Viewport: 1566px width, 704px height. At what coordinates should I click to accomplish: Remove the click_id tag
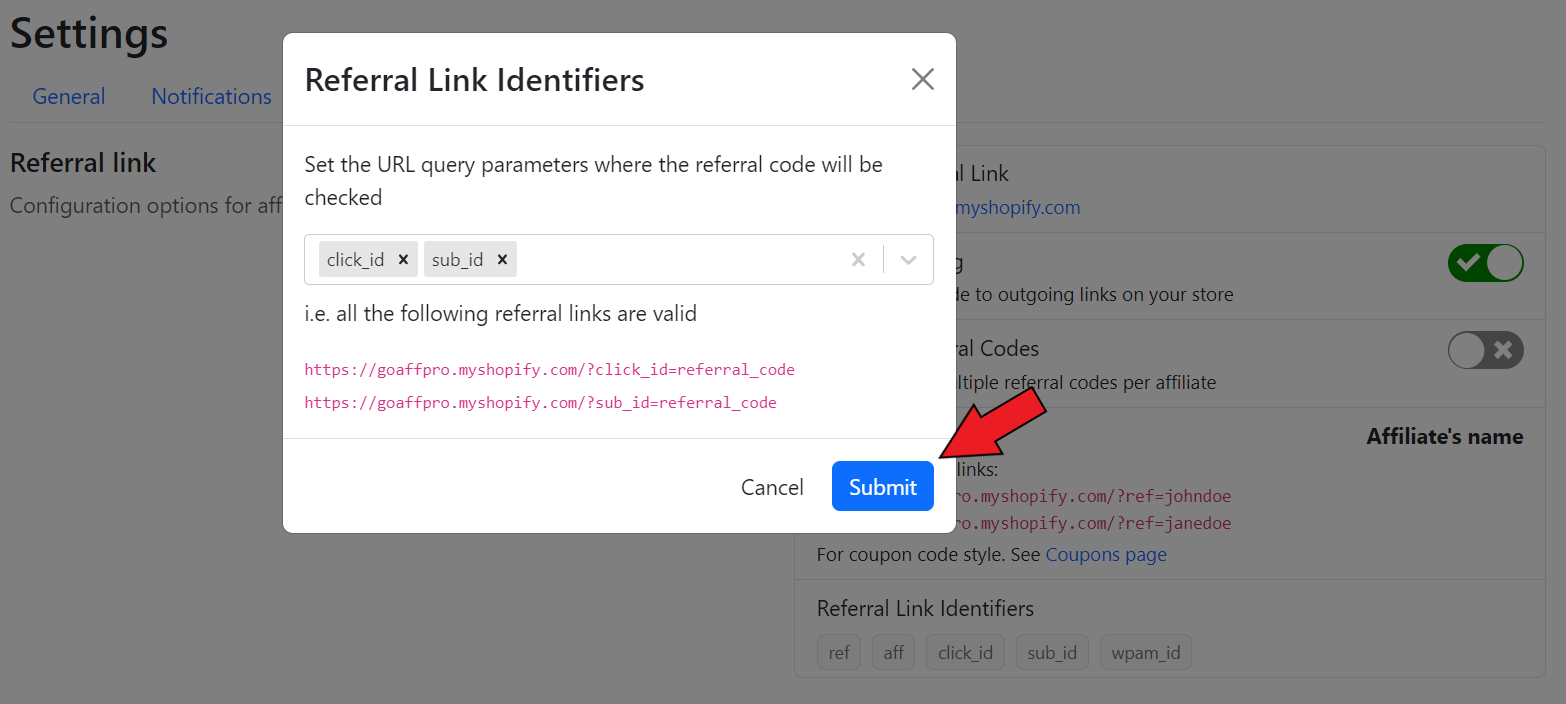[403, 260]
